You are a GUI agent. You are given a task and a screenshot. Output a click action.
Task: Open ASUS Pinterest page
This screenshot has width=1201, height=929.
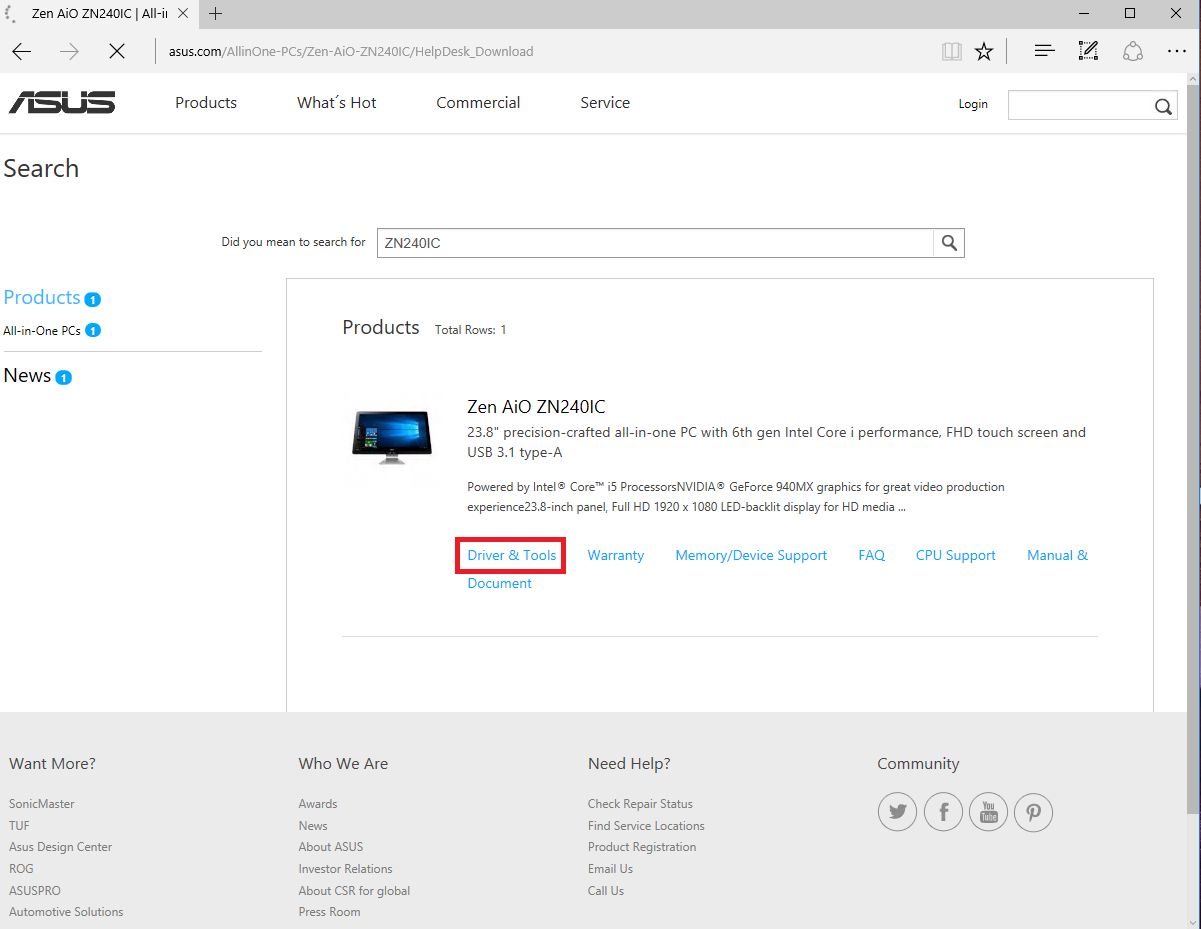[x=1034, y=812]
